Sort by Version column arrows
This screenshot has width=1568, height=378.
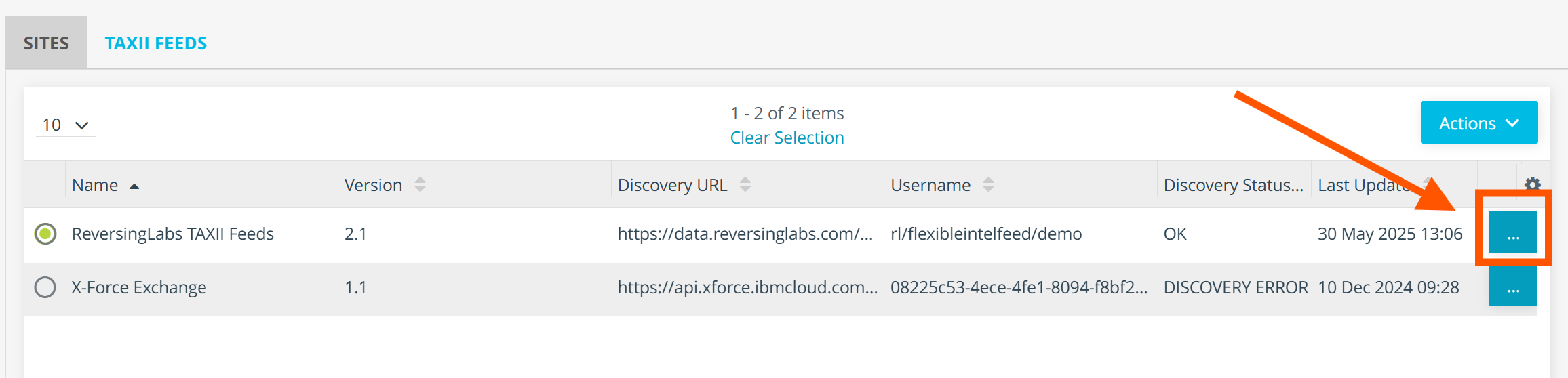coord(420,185)
